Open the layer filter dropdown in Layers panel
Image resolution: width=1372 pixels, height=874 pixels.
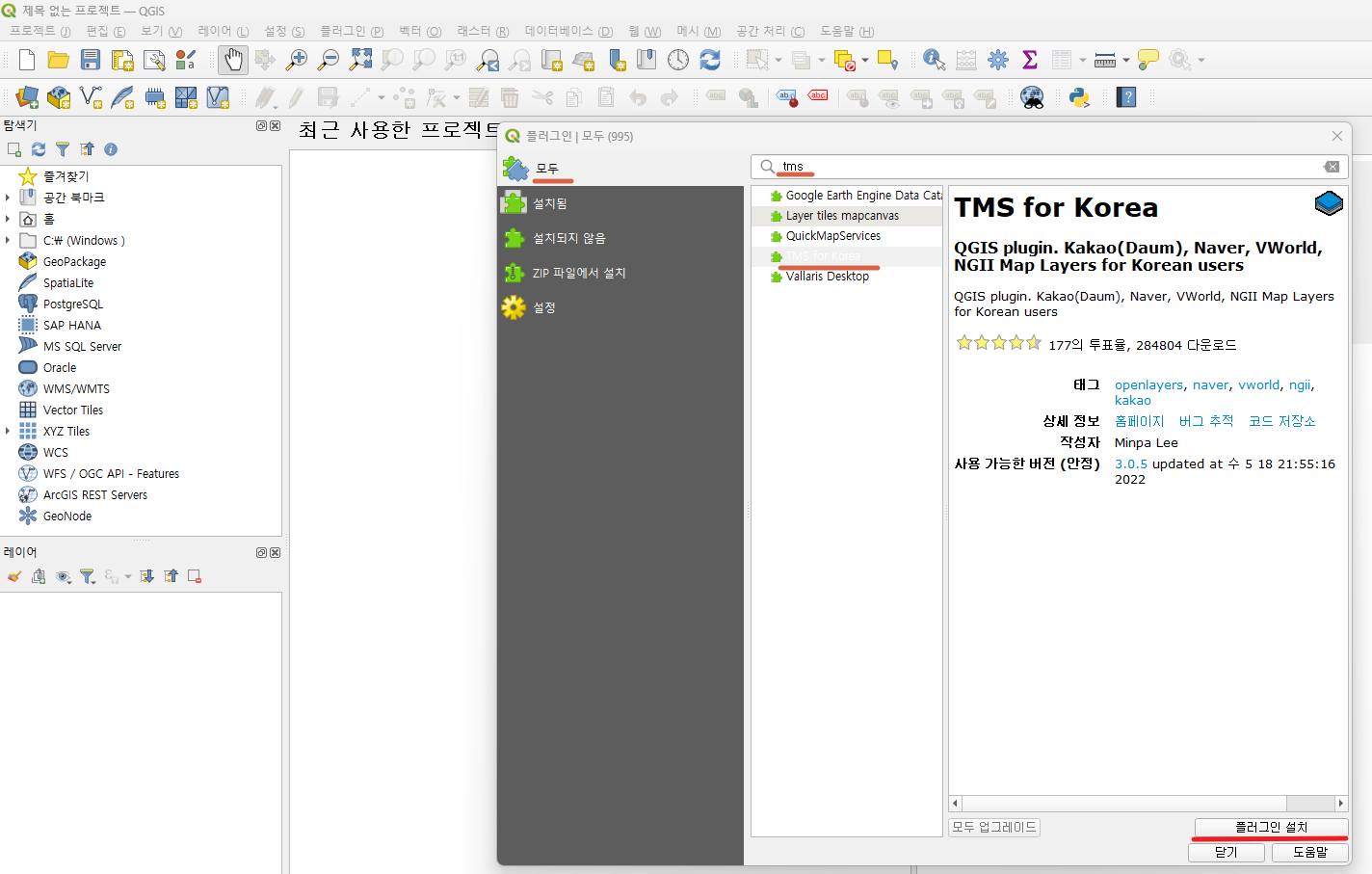(89, 576)
